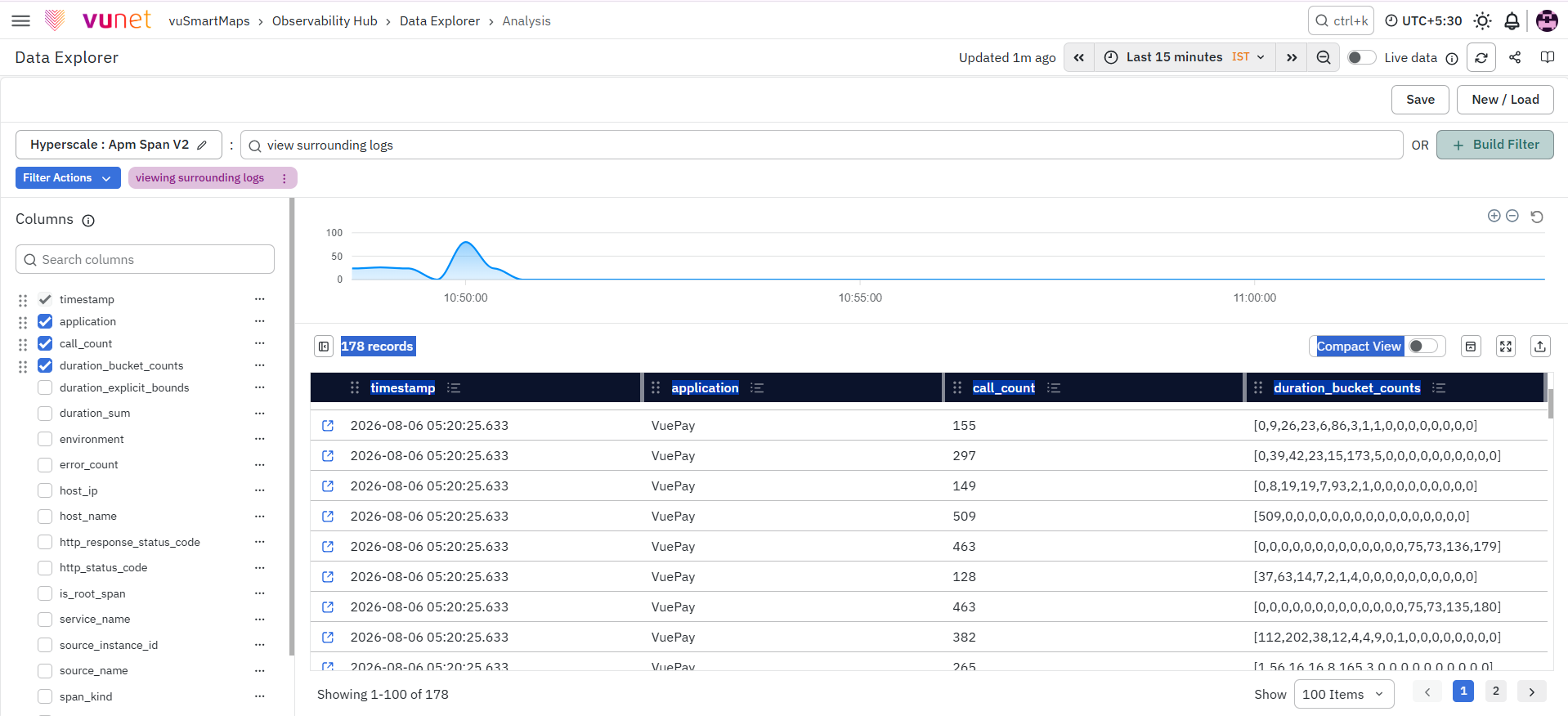Export records using the upload icon
This screenshot has height=716, width=1568.
1540,347
